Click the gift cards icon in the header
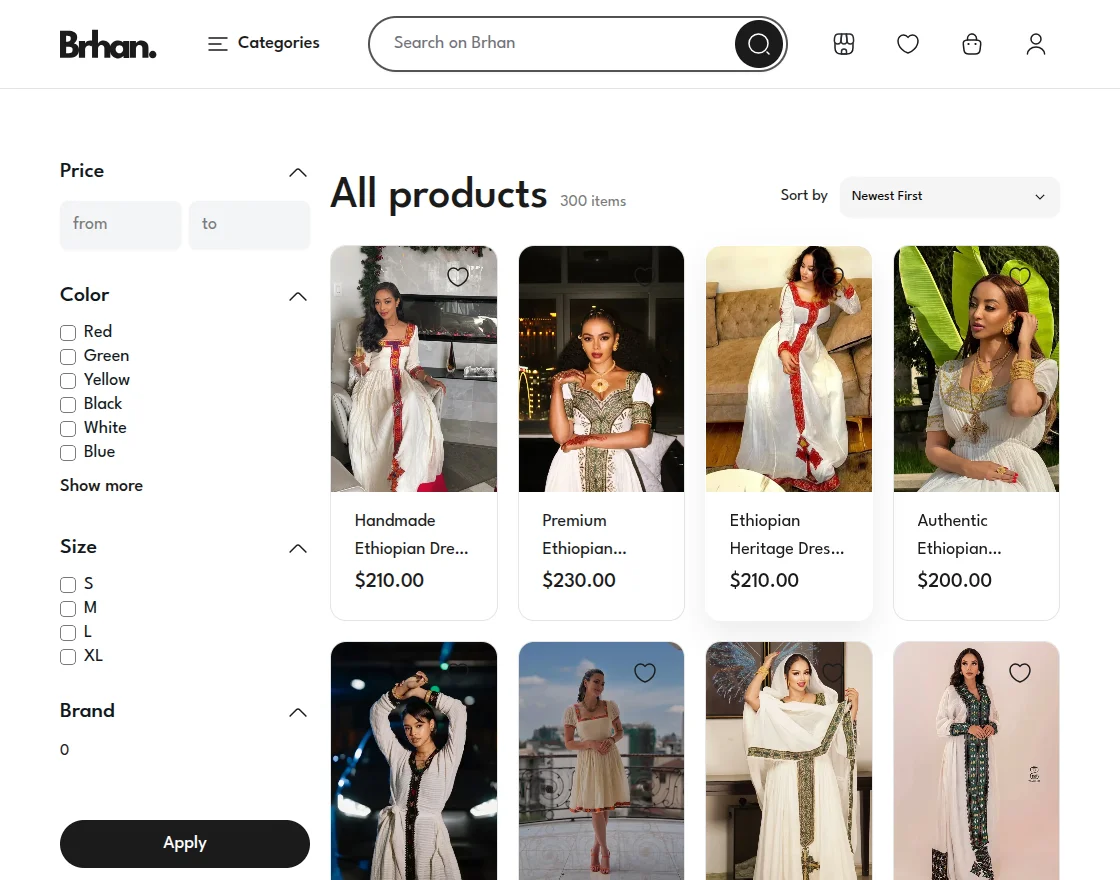Image resolution: width=1120 pixels, height=880 pixels. pyautogui.click(x=844, y=44)
